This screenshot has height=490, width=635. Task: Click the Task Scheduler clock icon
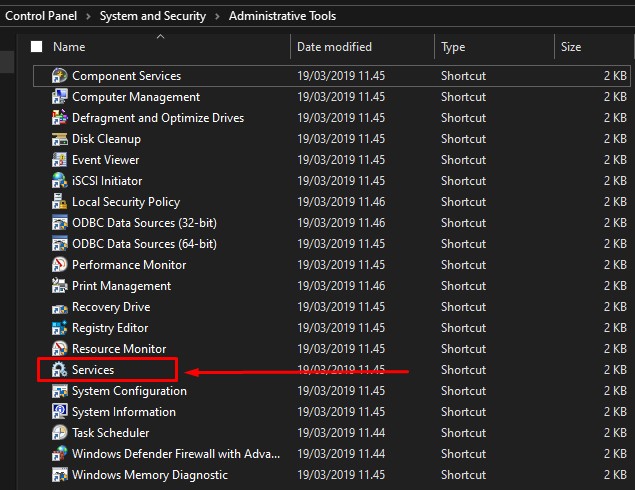coord(60,433)
